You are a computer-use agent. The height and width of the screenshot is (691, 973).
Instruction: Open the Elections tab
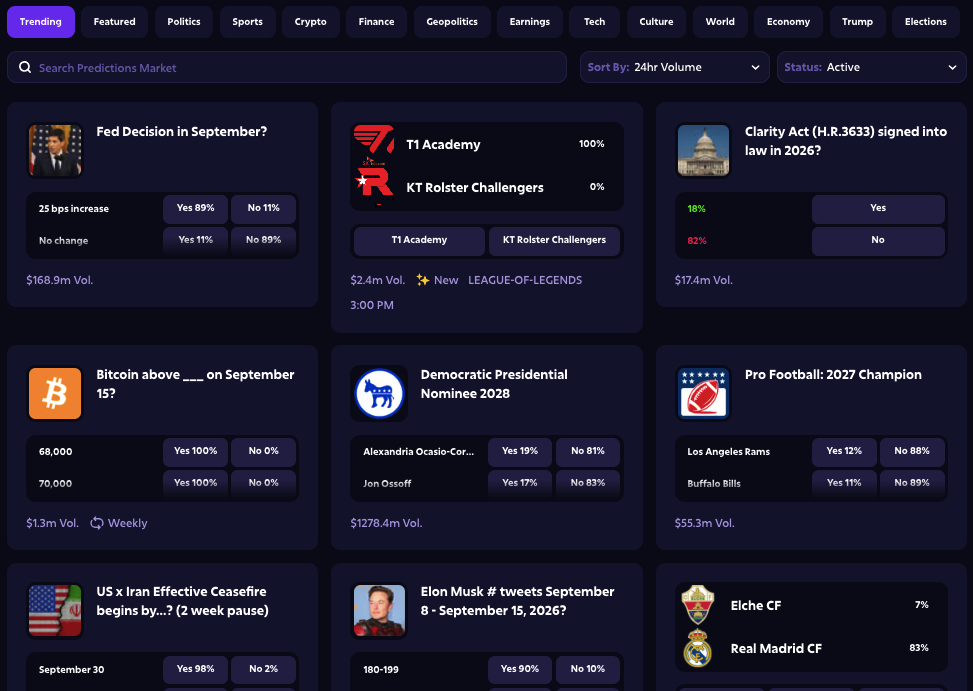point(926,22)
